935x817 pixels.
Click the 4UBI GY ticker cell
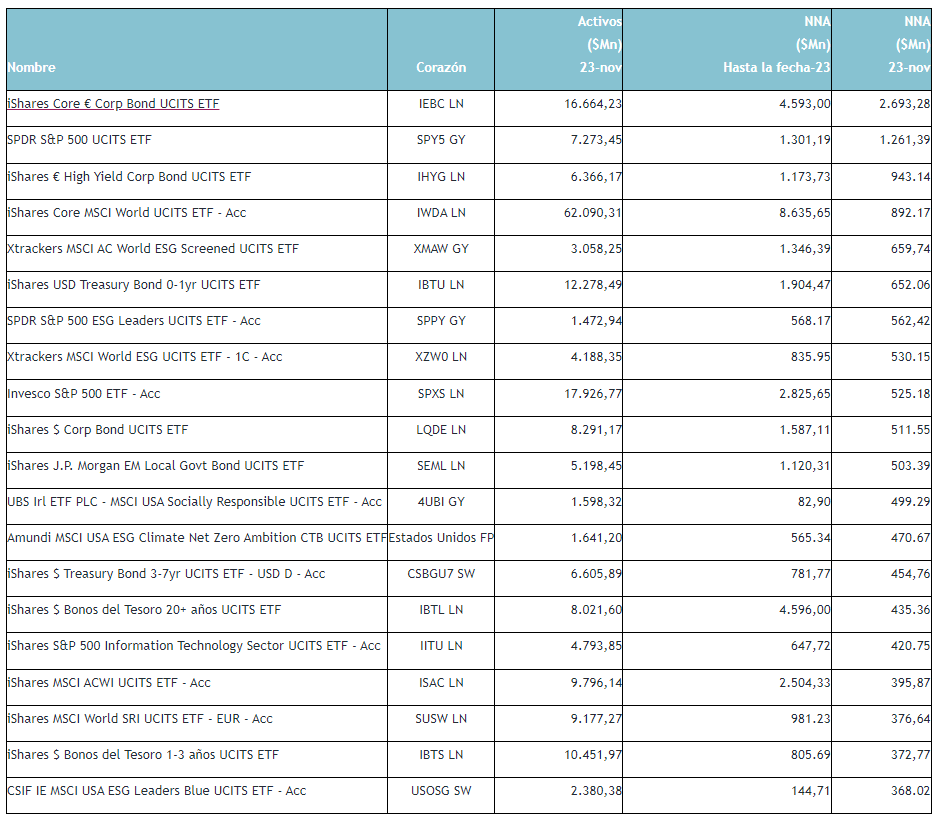coord(441,502)
